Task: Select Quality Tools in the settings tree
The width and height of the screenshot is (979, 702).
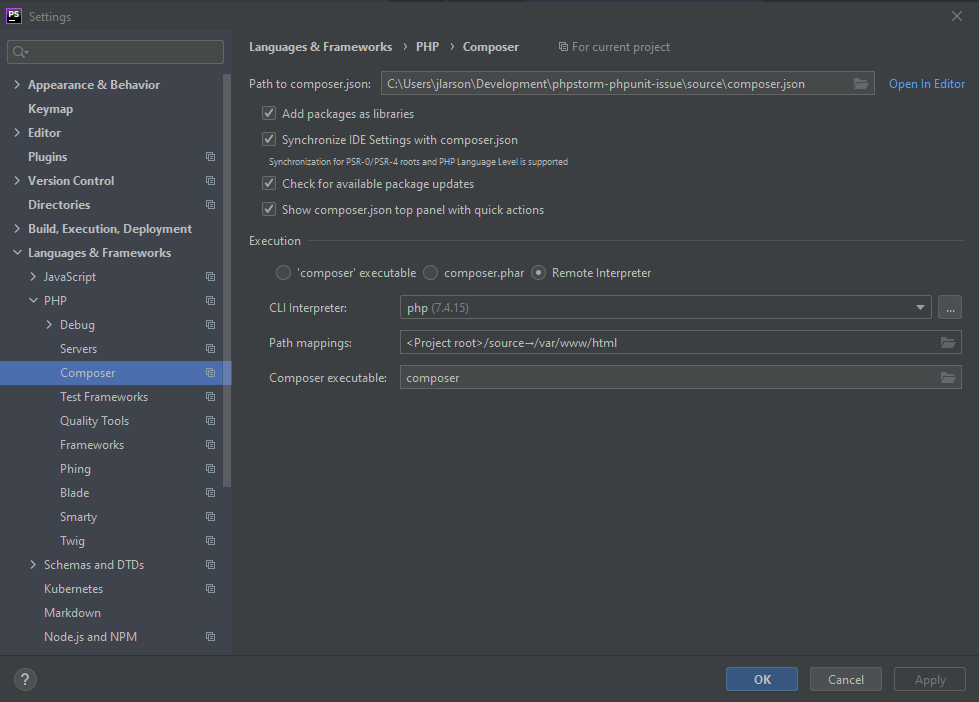Action: point(94,421)
